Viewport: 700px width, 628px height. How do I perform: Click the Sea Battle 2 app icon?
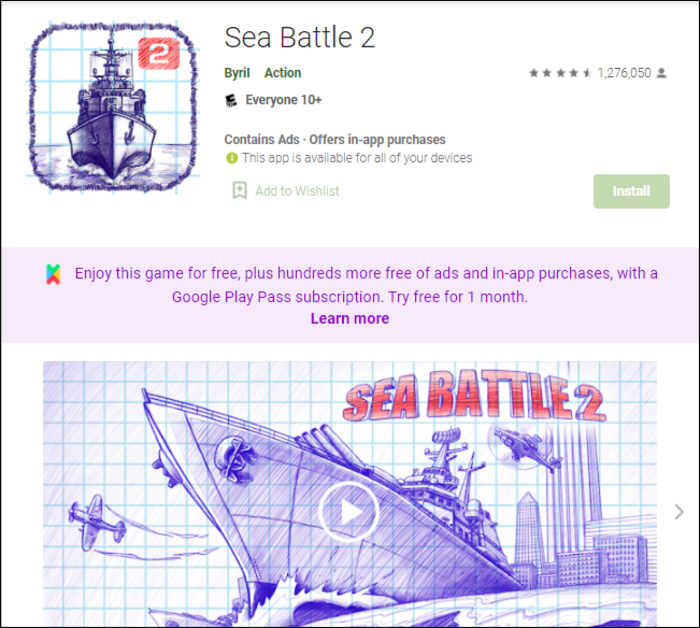(x=112, y=107)
